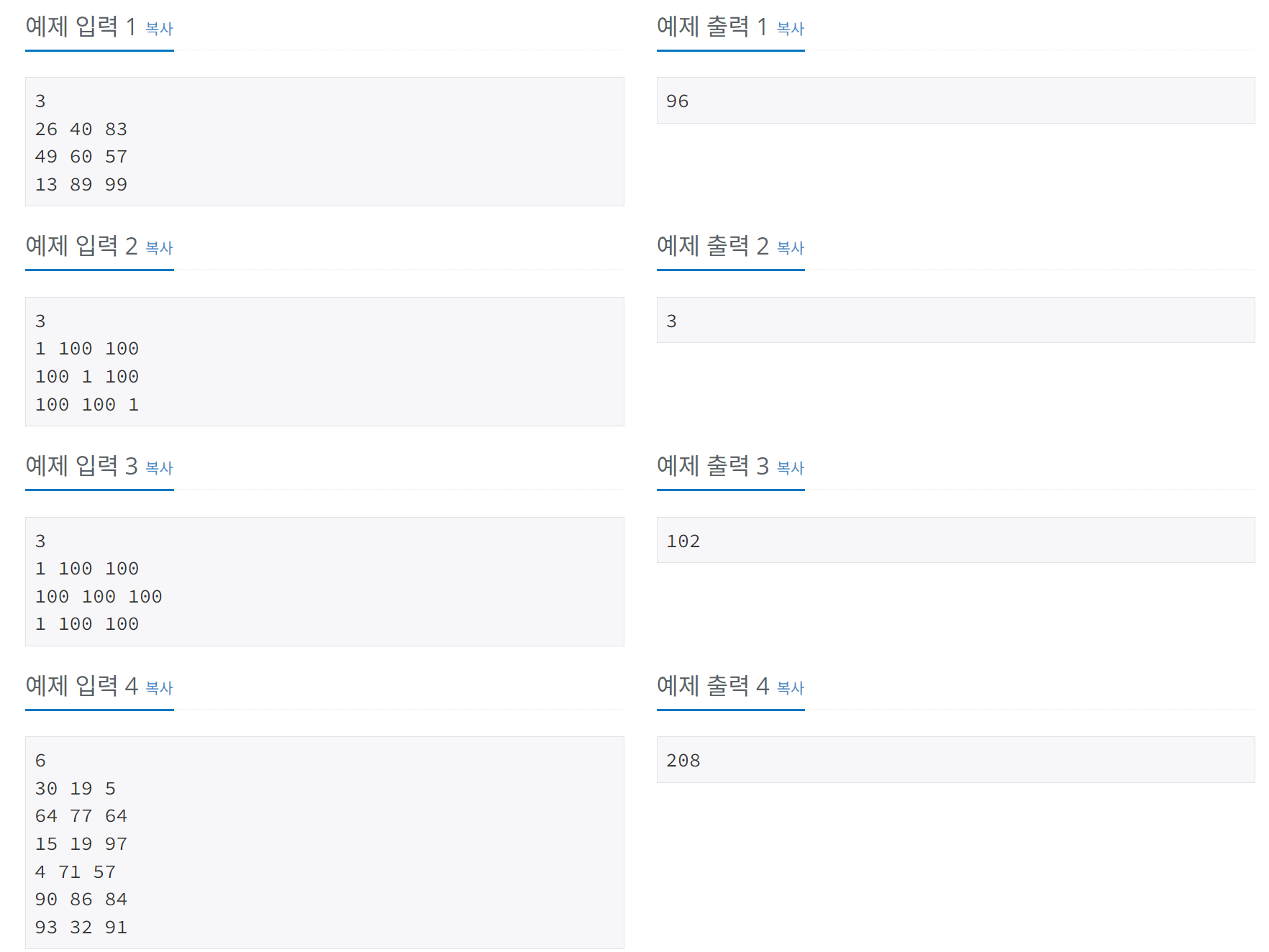This screenshot has width=1269, height=952.
Task: Copy the contents of 예제 출력 3
Action: pos(790,470)
